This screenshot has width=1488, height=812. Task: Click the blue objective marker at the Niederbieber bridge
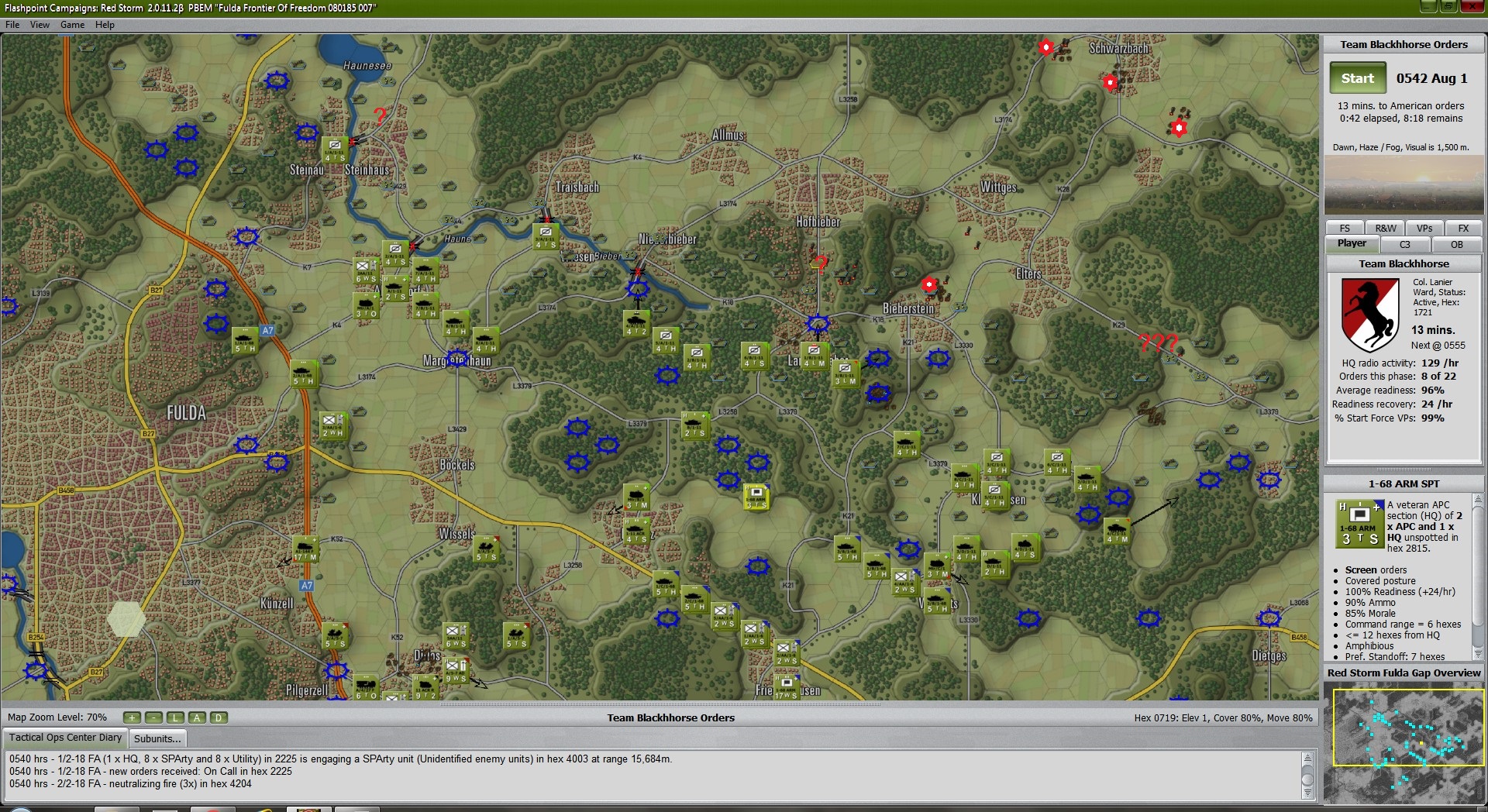click(638, 288)
